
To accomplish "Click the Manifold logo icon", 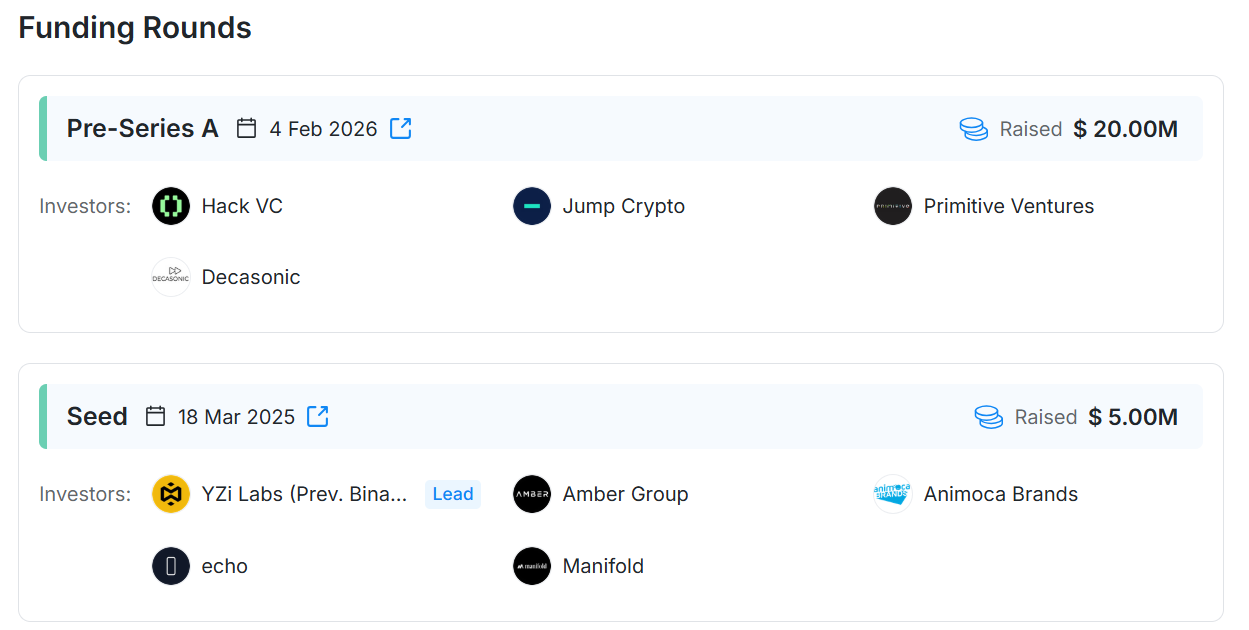I will point(532,566).
